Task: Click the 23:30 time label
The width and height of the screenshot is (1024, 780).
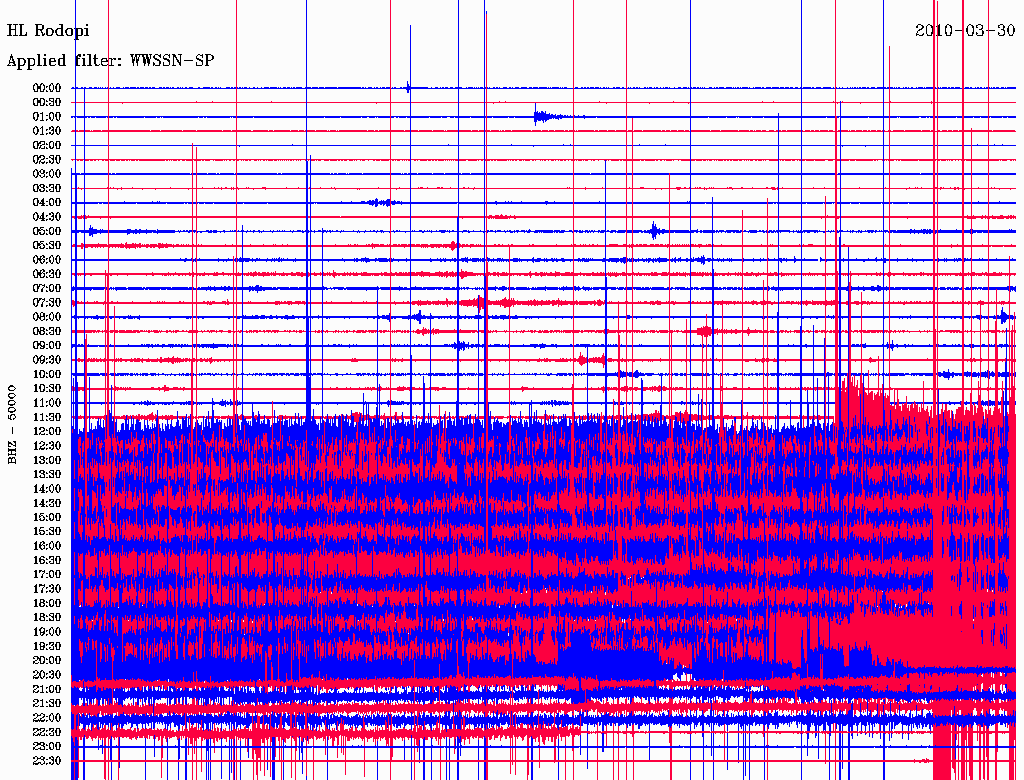Action: click(x=47, y=761)
